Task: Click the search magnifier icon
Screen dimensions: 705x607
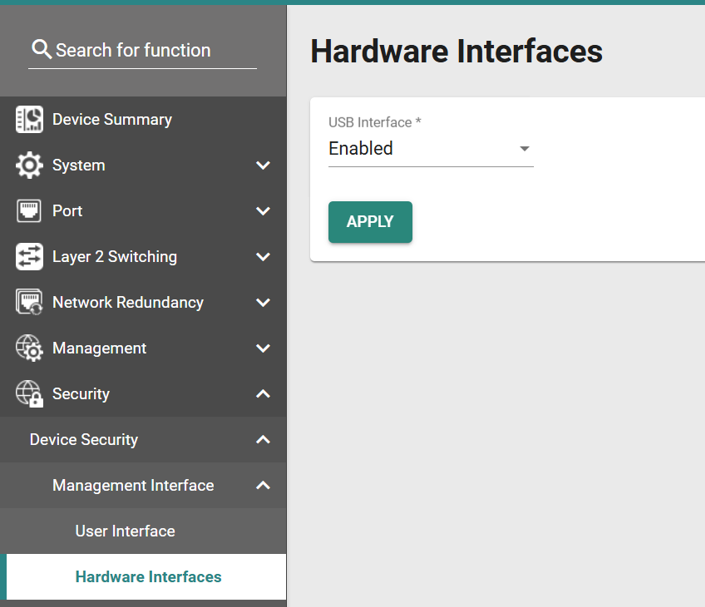Action: tap(41, 49)
